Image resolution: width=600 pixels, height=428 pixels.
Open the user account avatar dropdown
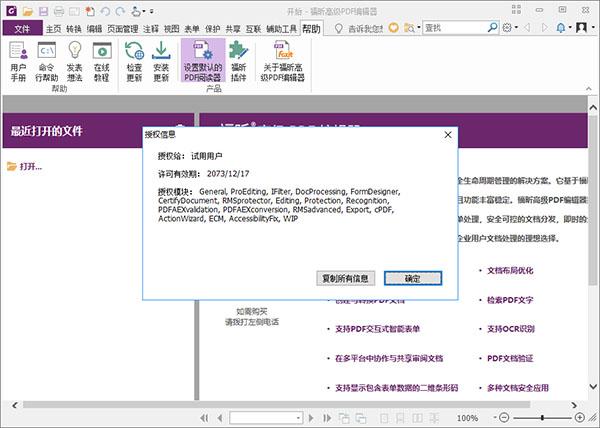click(593, 28)
